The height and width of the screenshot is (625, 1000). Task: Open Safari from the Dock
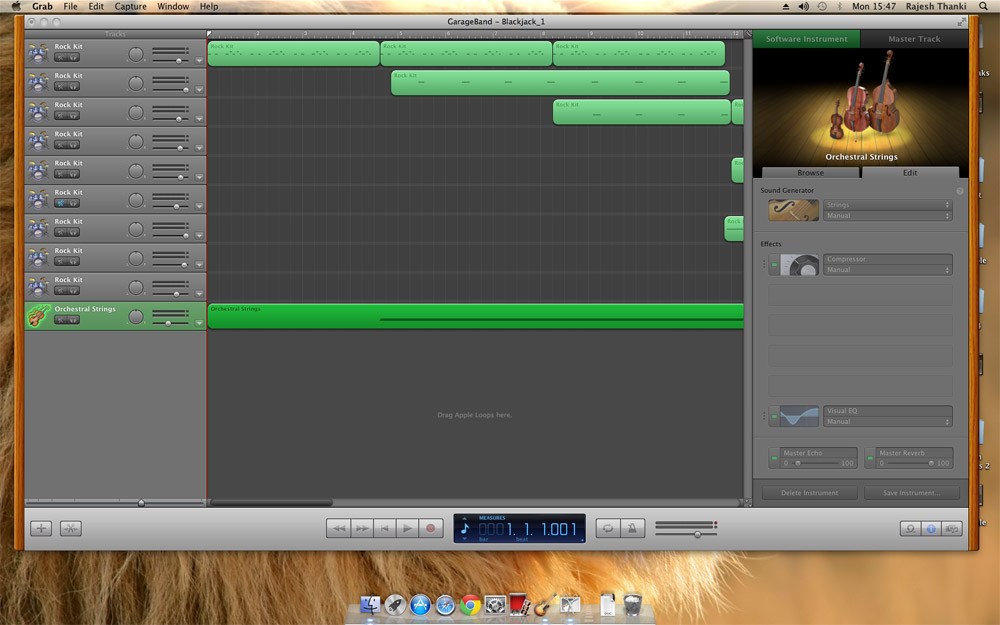[x=445, y=605]
